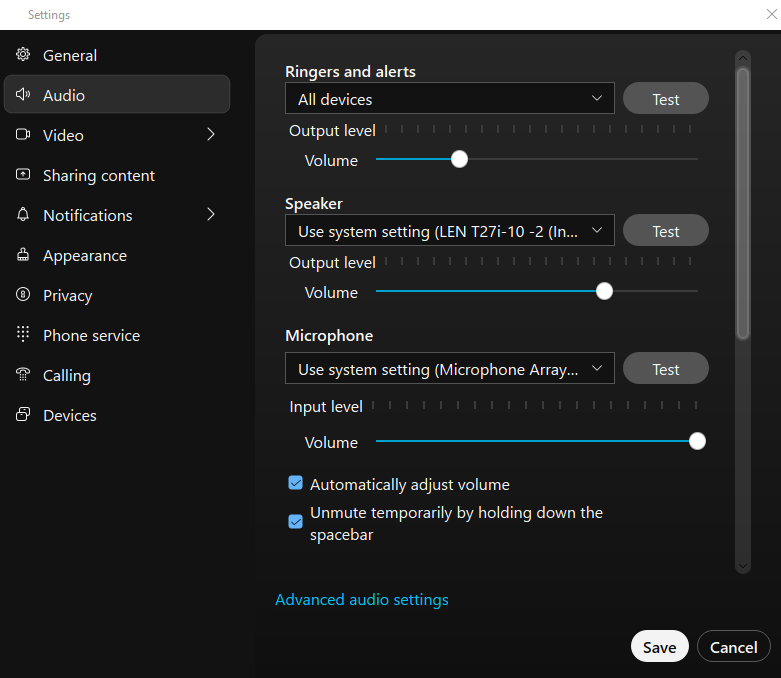Click the Ringers and alerts volume slider handle
The image size is (781, 678).
click(459, 159)
